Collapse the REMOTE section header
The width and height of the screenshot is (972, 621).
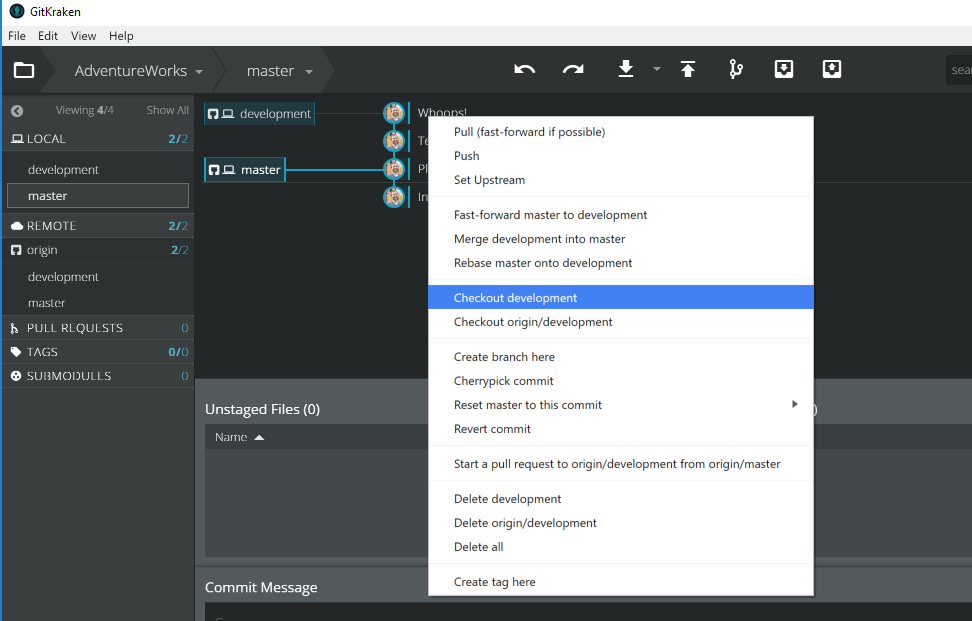(x=99, y=226)
